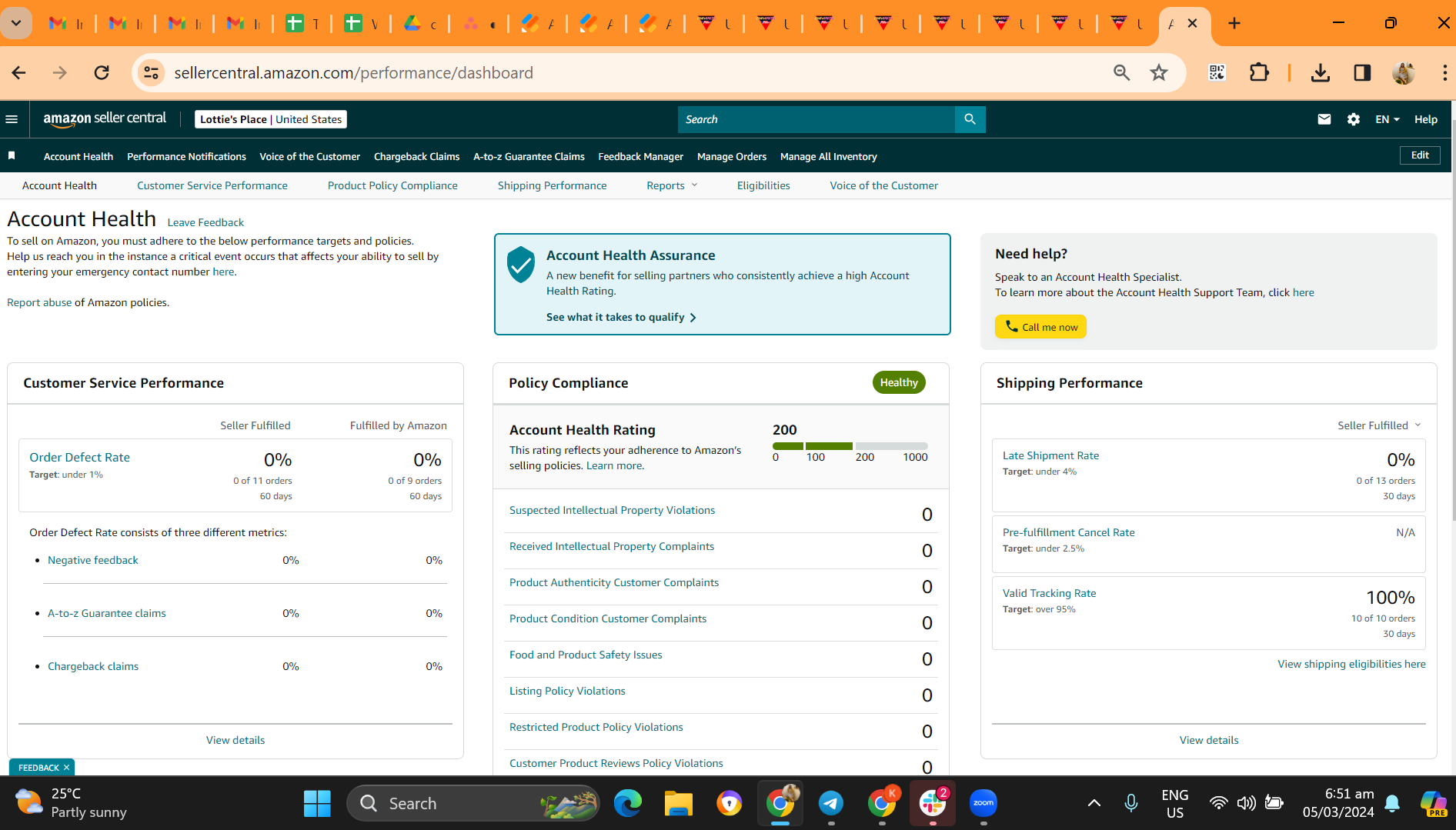Open the Seller Central hamburger menu
Screen dimensions: 1456x830
point(12,119)
